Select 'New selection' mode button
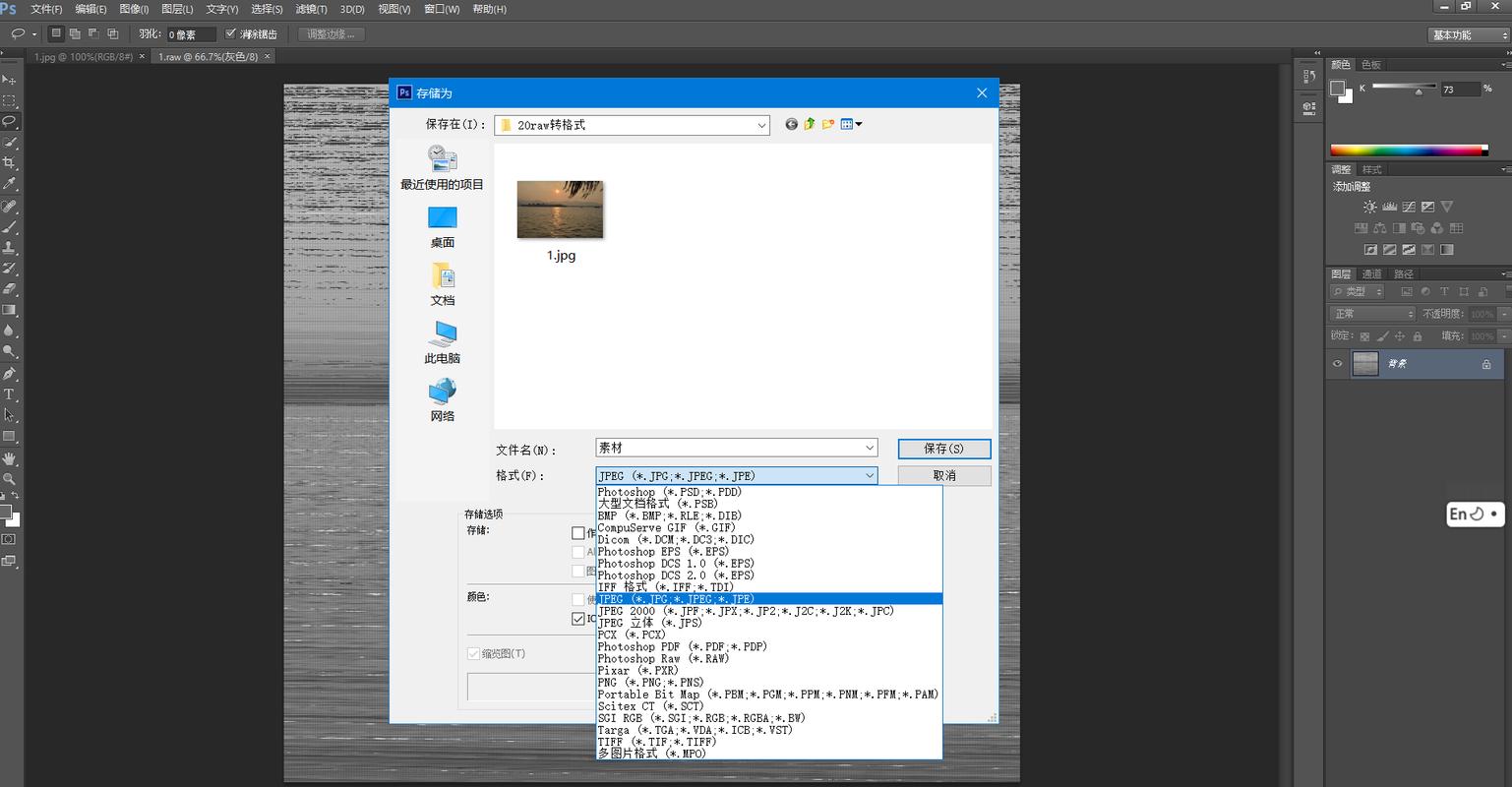The width and height of the screenshot is (1512, 787). pos(56,33)
